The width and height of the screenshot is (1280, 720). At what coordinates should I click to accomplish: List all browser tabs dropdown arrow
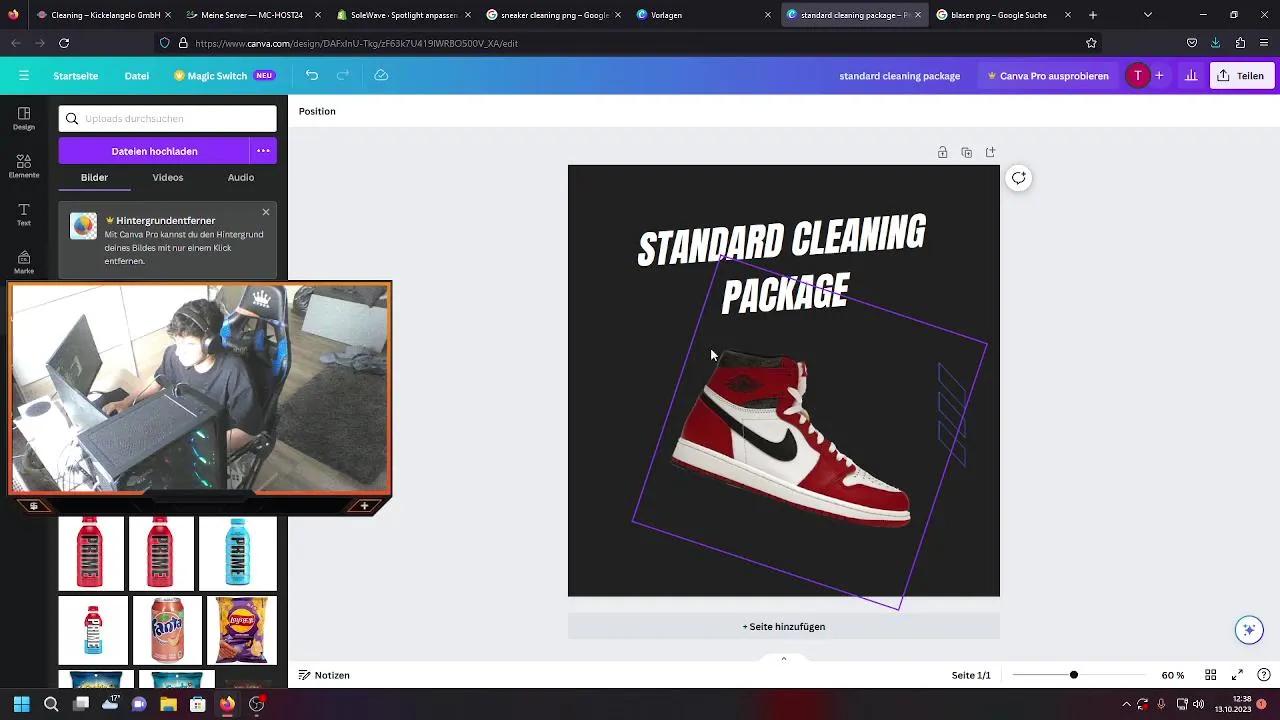(x=1147, y=15)
